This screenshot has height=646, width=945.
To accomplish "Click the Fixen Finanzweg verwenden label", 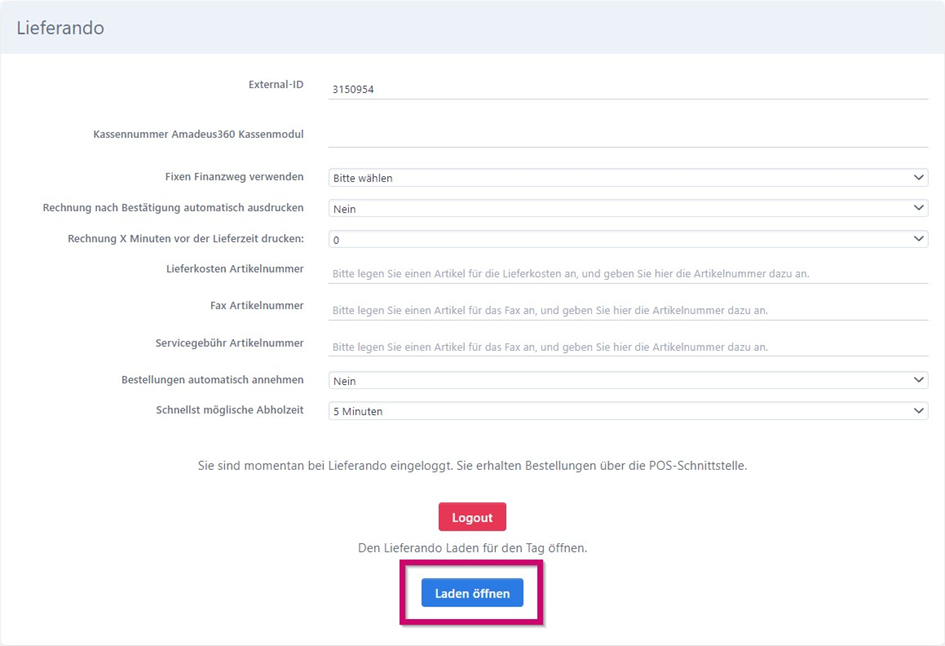I will 234,177.
